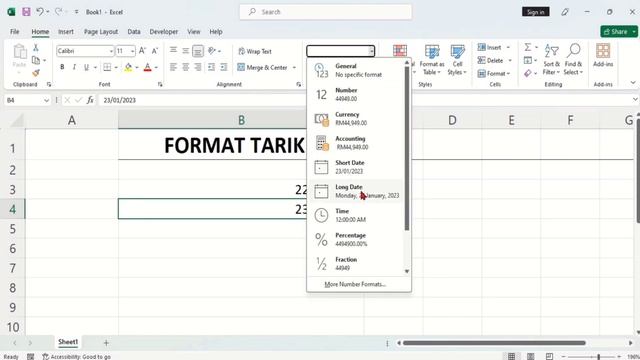Click the Format Painter brush icon

(36, 73)
